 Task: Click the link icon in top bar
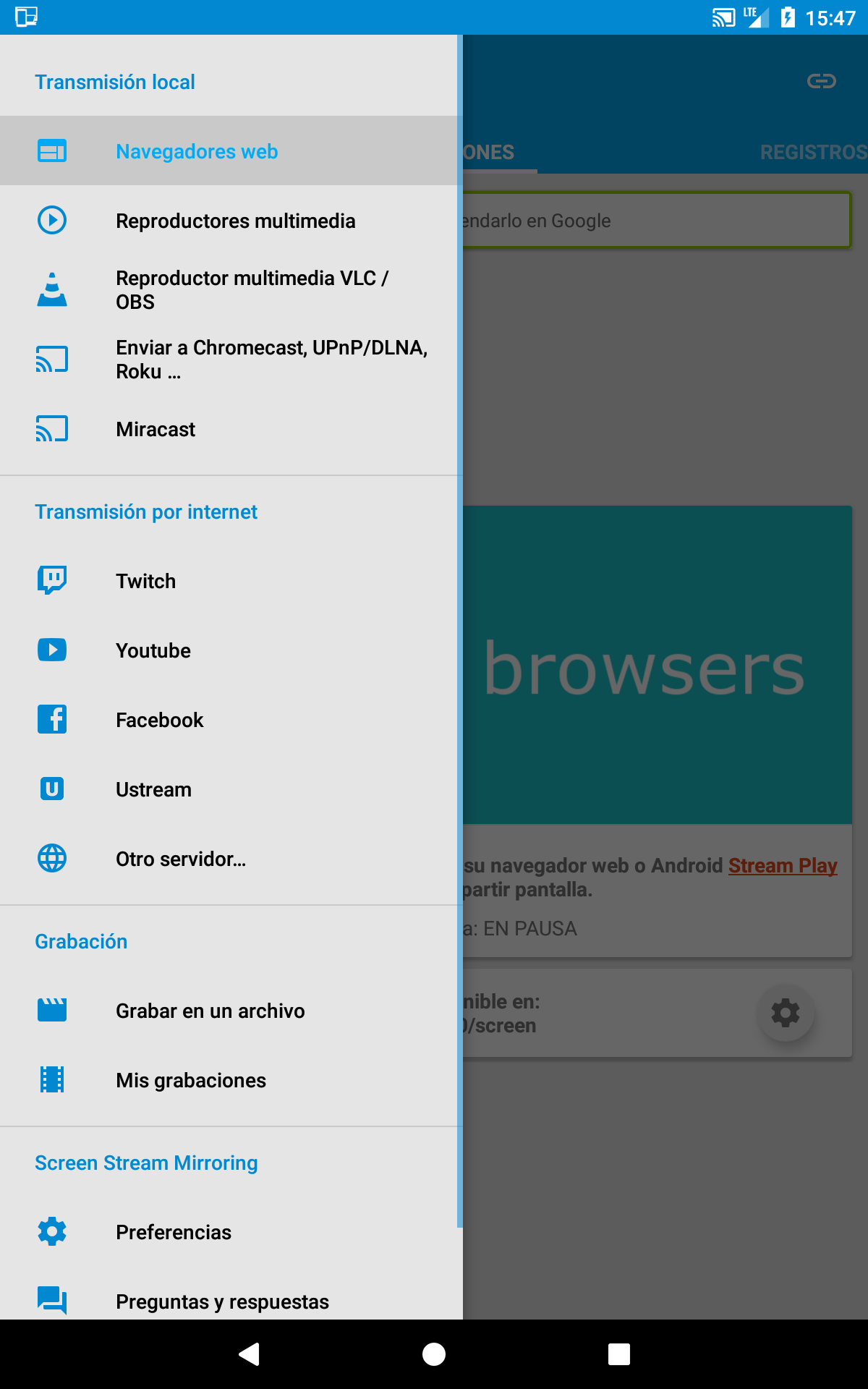click(x=822, y=81)
